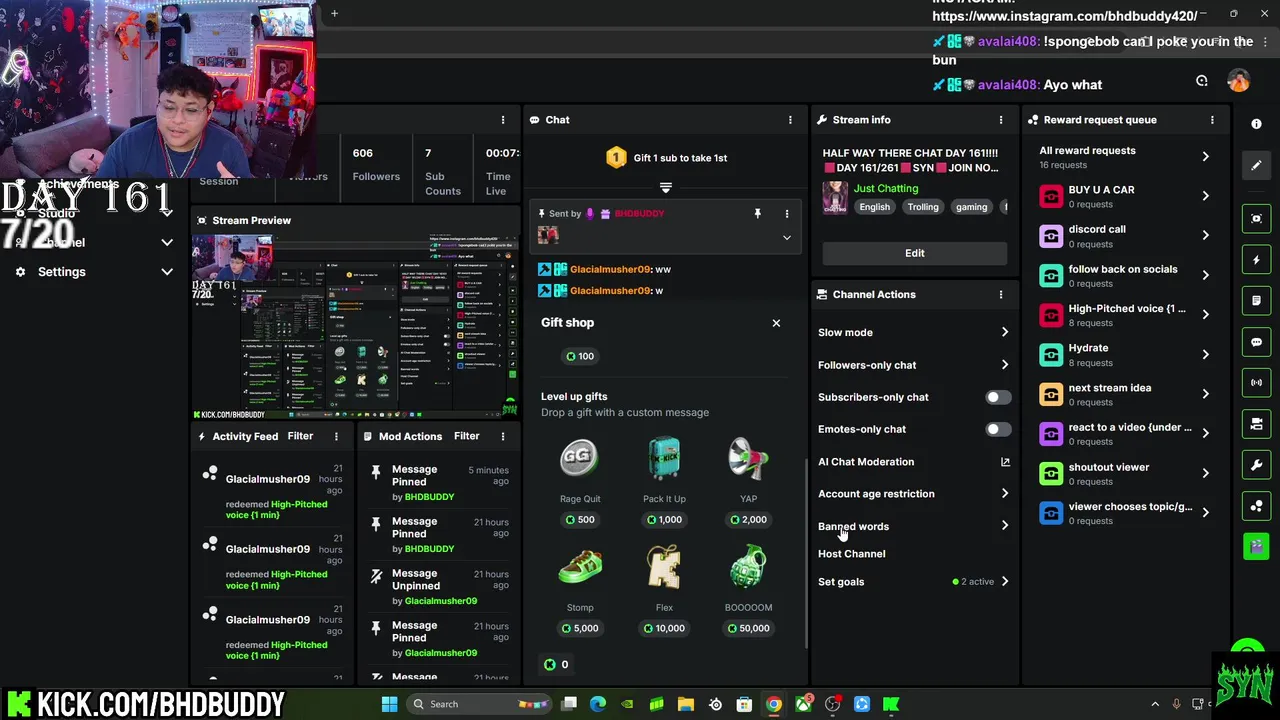Click the High-Pitched voice reward row

pos(1125,315)
